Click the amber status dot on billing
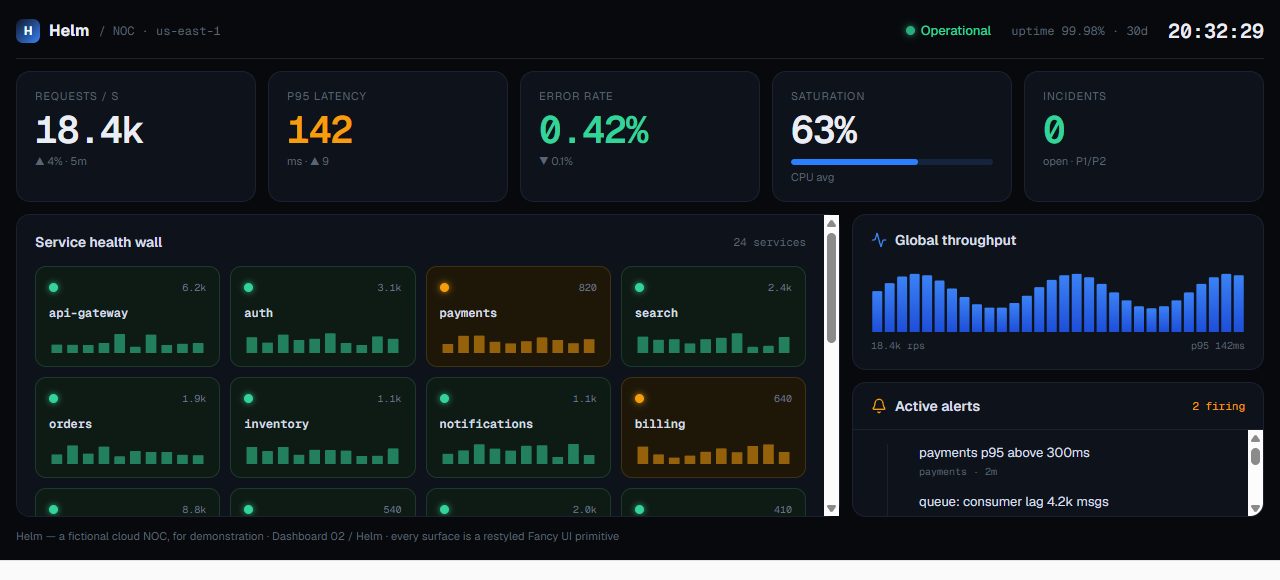 [640, 398]
